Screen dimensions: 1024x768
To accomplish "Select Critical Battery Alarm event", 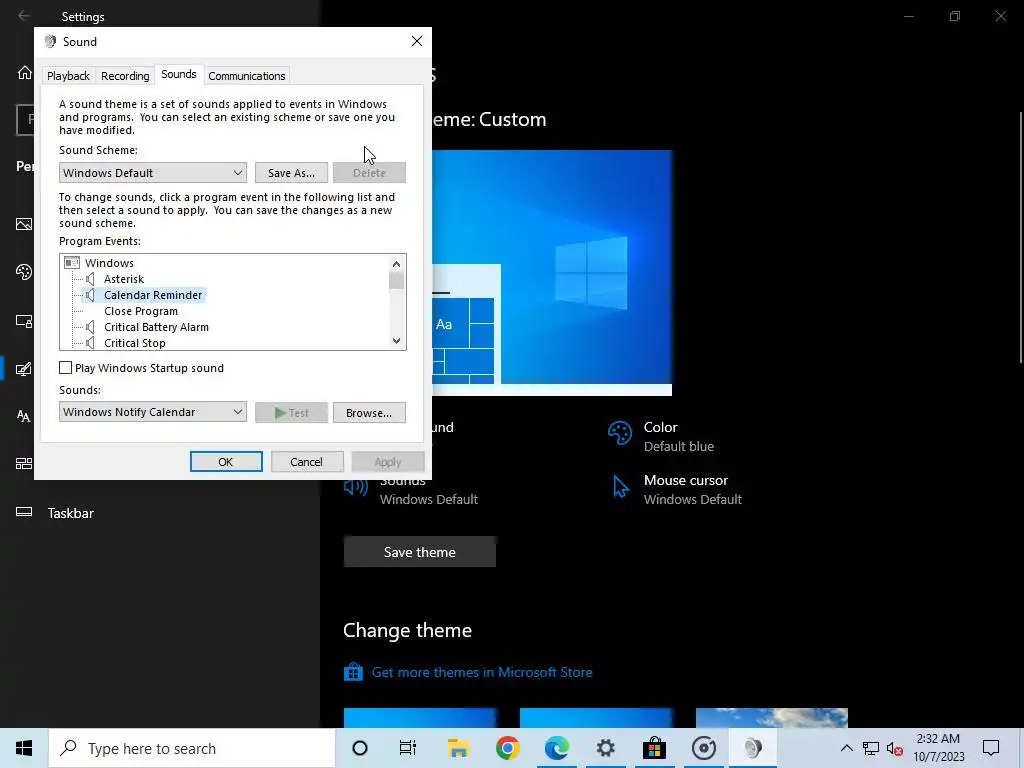I will (x=156, y=327).
